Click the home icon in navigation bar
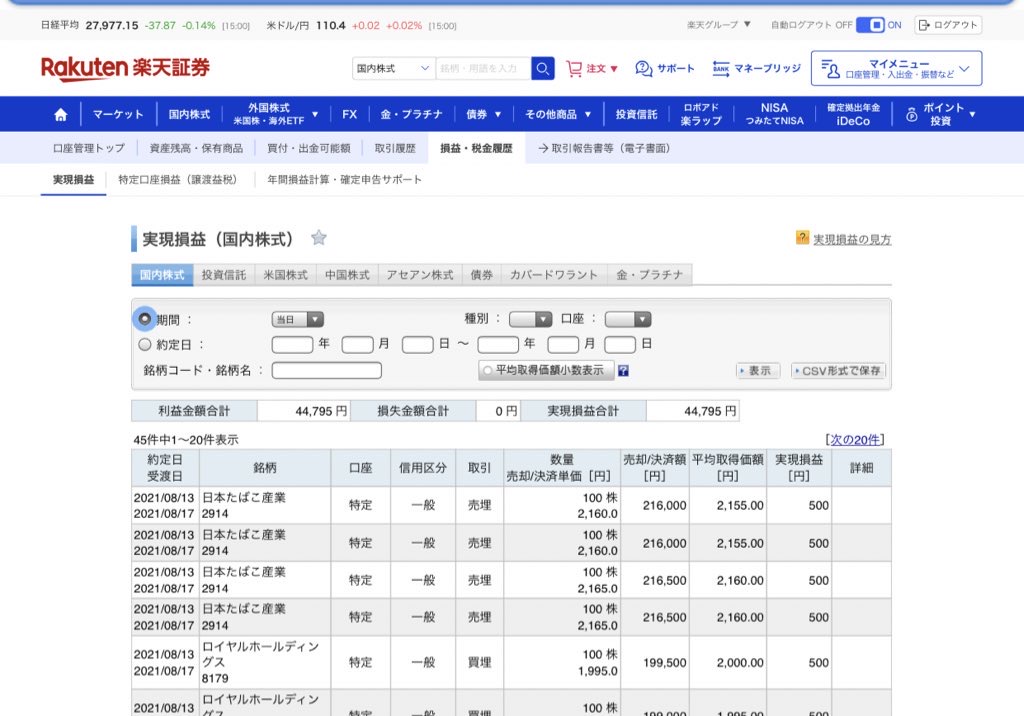The image size is (1024, 716). click(60, 115)
